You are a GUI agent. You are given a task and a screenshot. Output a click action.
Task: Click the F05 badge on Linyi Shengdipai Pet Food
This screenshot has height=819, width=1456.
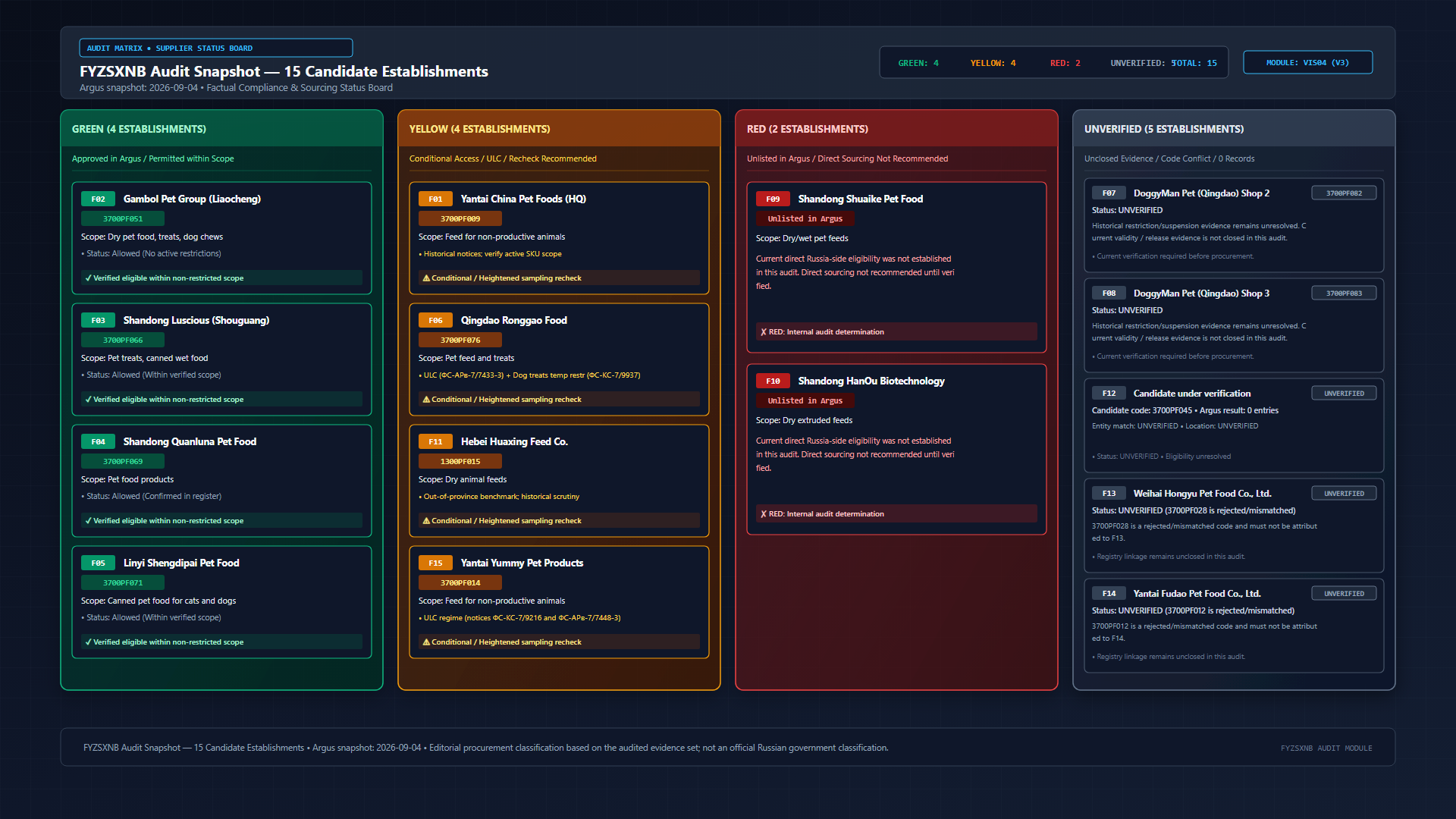(98, 563)
